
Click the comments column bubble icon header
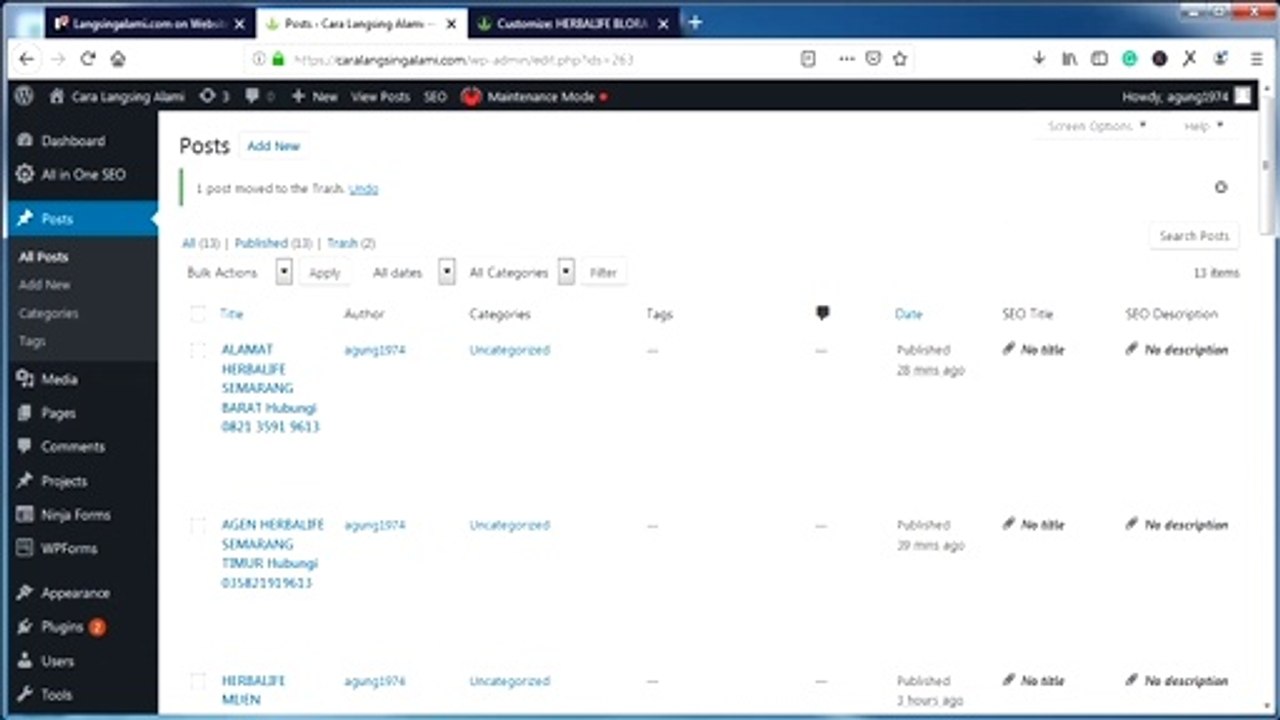[822, 313]
